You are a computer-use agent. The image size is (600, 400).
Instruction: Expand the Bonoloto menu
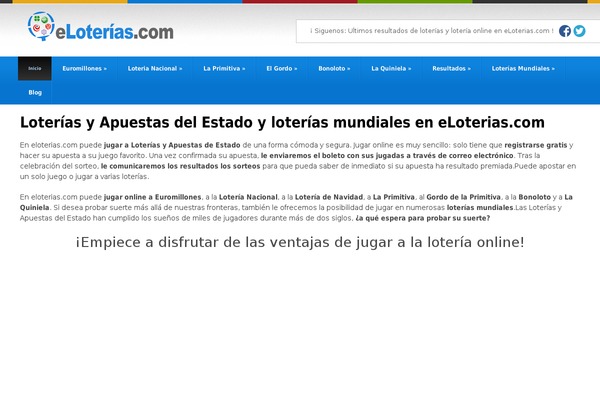pos(334,69)
